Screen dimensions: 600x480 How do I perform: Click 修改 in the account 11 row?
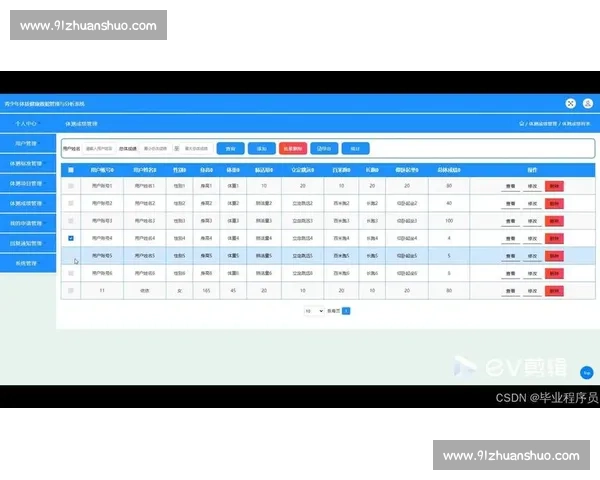pos(532,291)
